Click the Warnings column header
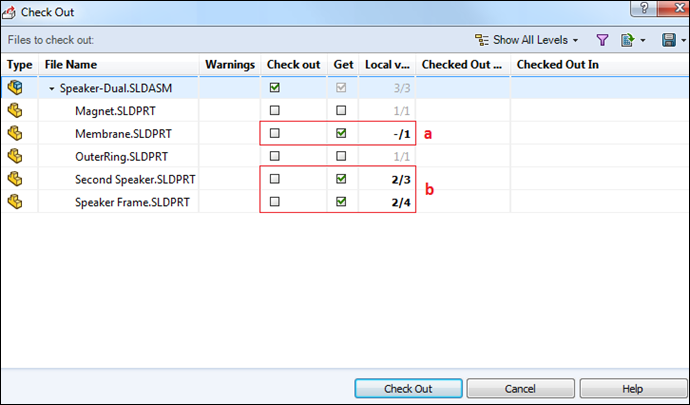 pos(230,64)
